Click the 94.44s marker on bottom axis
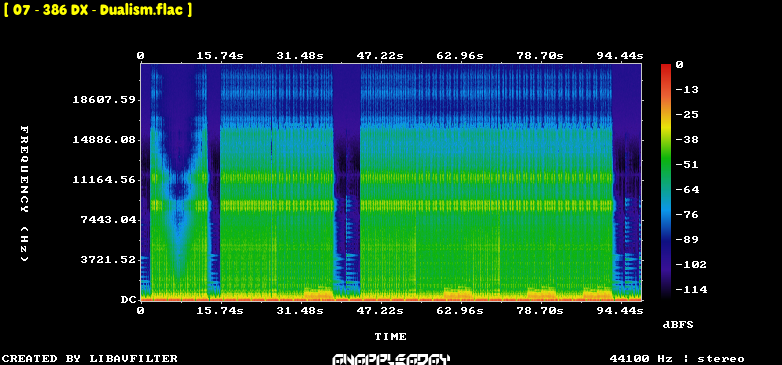782x365 pixels. (620, 311)
